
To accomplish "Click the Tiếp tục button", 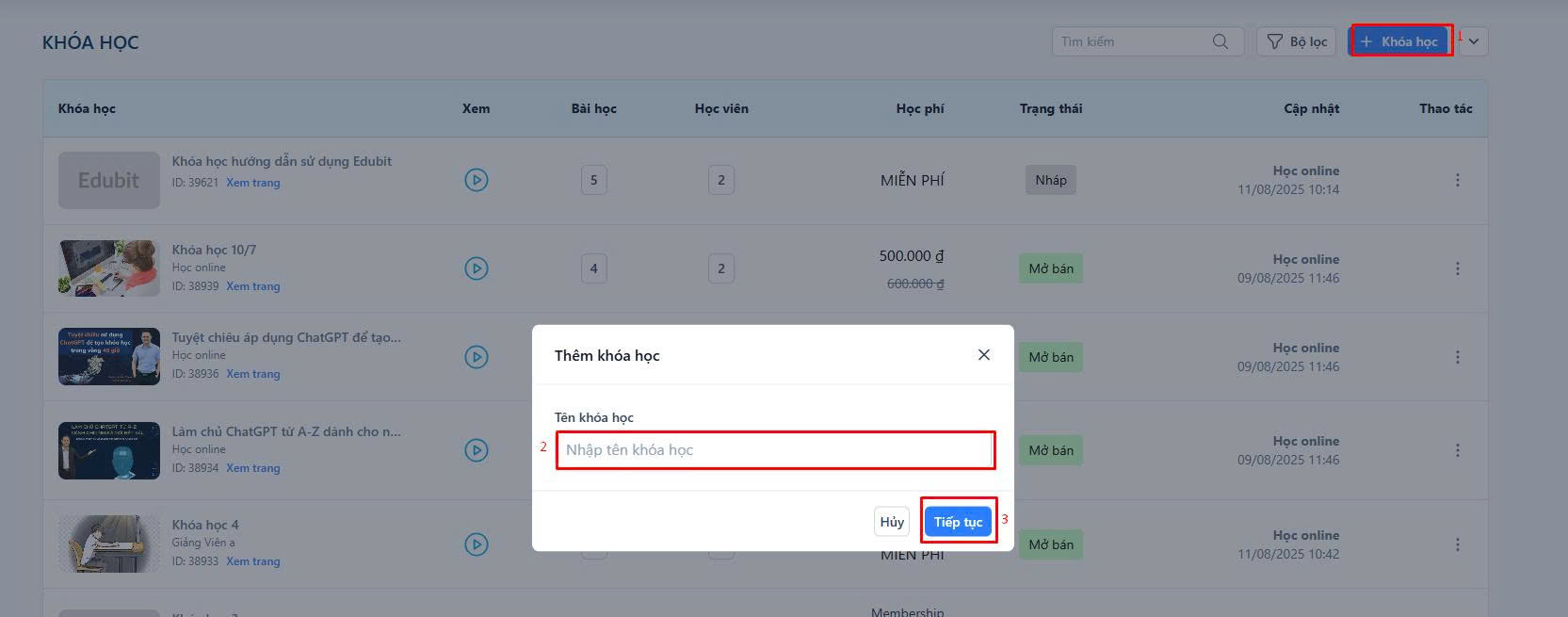I will point(958,522).
